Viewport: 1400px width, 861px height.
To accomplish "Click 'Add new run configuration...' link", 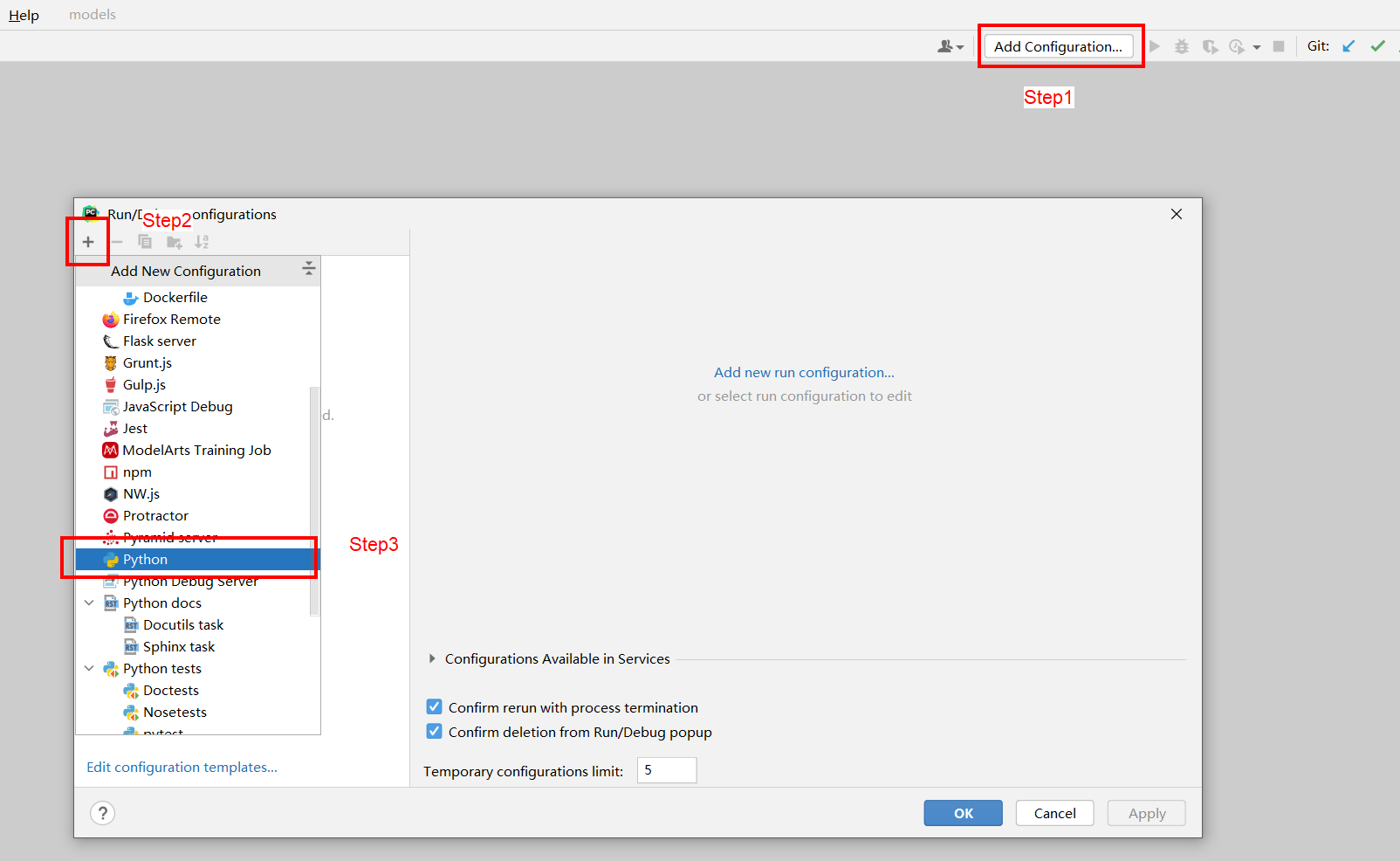I will 804,373.
